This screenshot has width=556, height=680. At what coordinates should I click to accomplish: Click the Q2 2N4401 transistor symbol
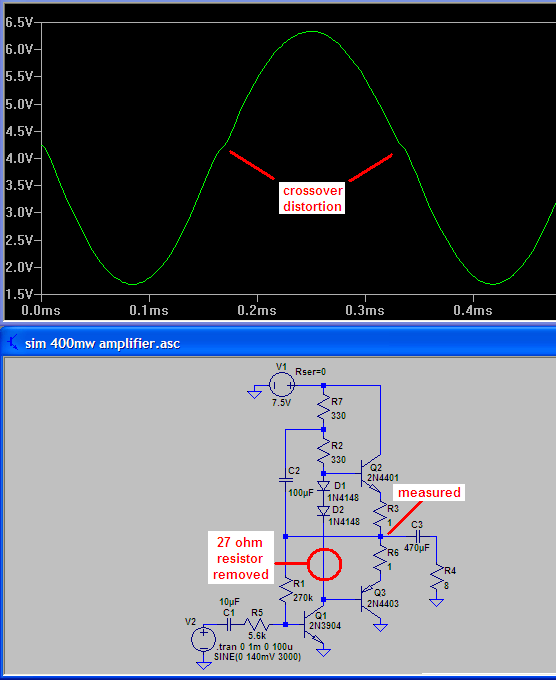(x=371, y=474)
